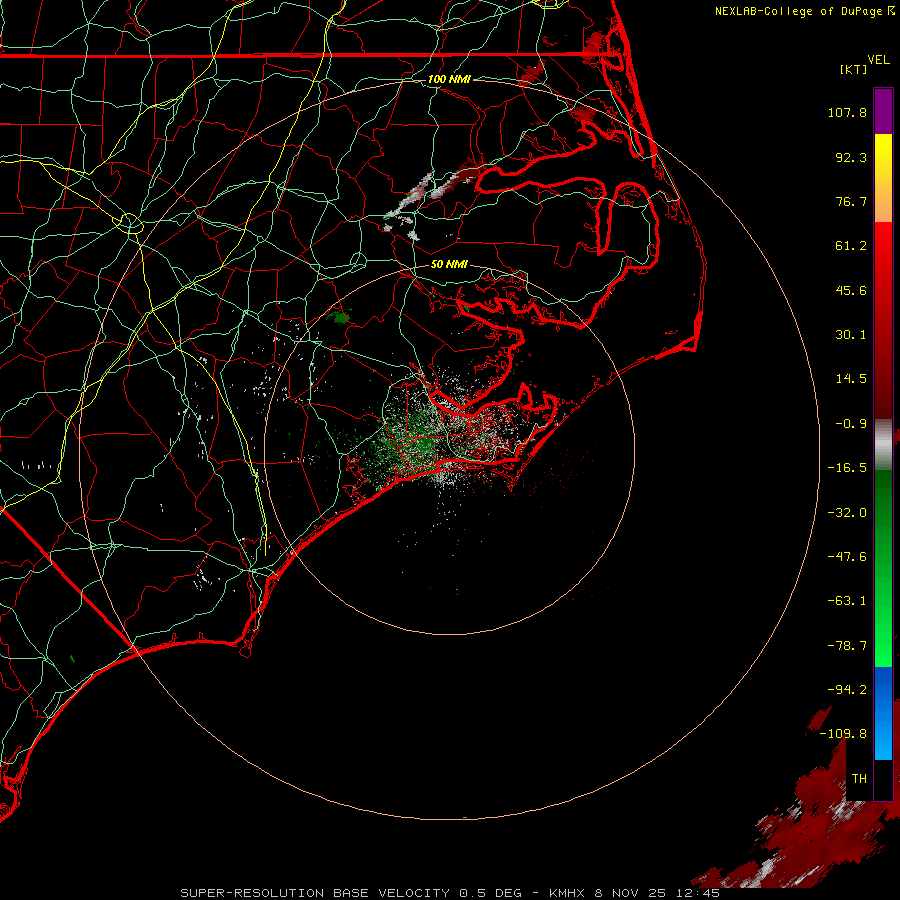Click the purple segment of velocity color bar
Image resolution: width=900 pixels, height=900 pixels.
click(x=883, y=111)
